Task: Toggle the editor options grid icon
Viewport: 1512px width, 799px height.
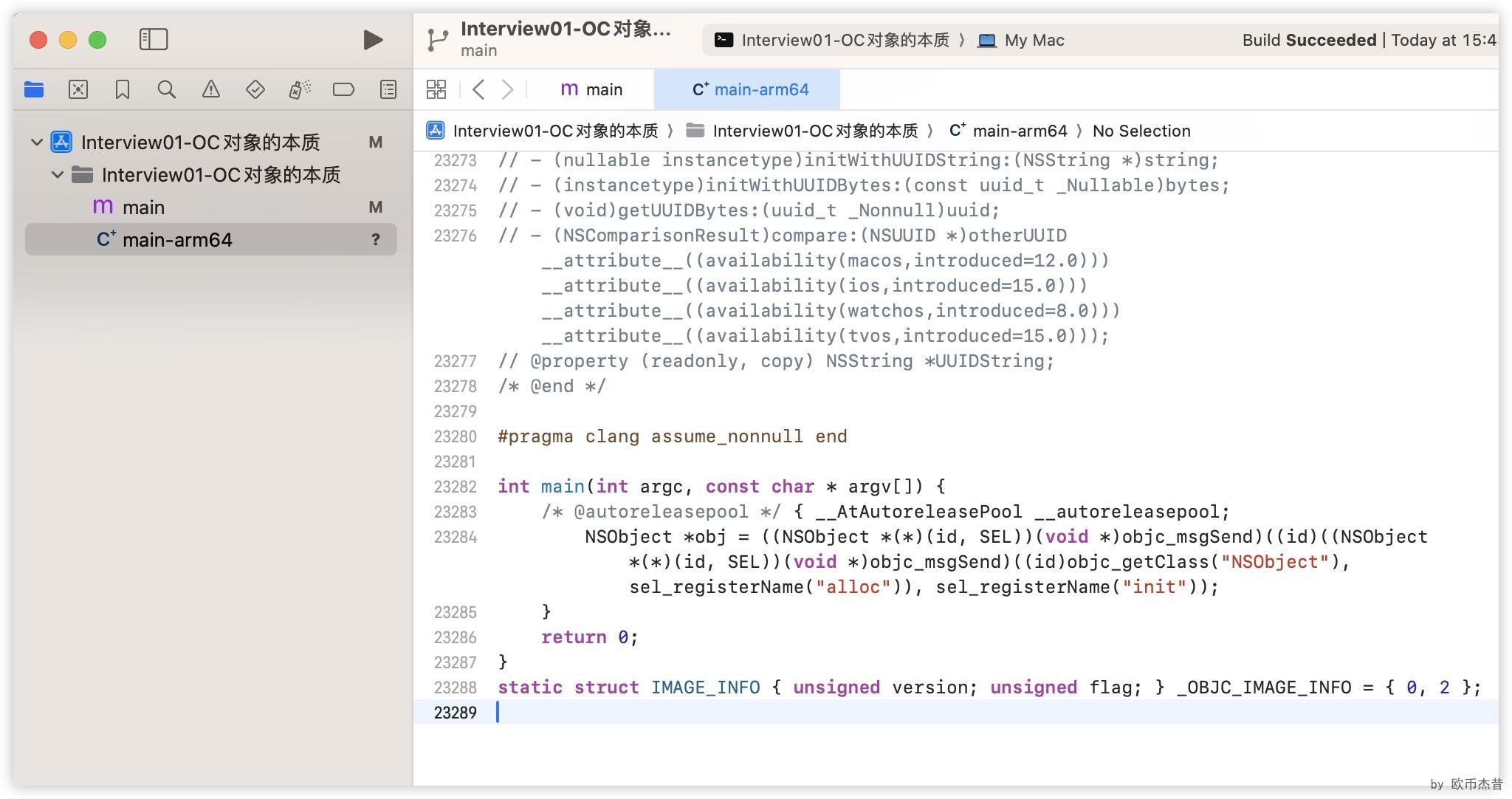Action: tap(436, 89)
